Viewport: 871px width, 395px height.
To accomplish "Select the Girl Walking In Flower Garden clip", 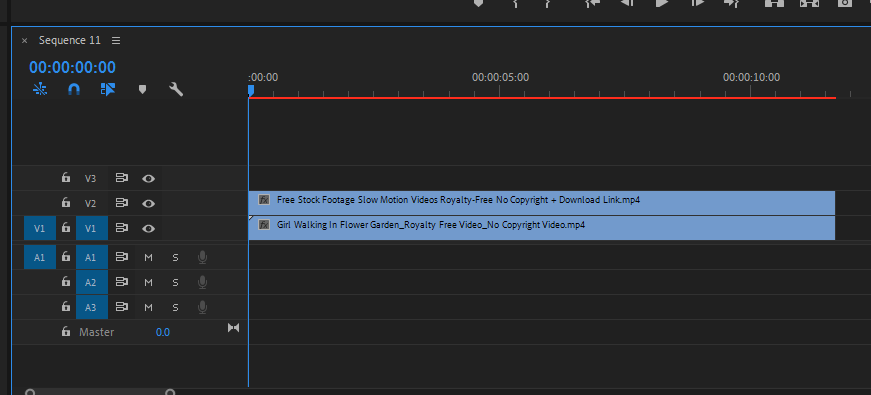I will coord(542,228).
